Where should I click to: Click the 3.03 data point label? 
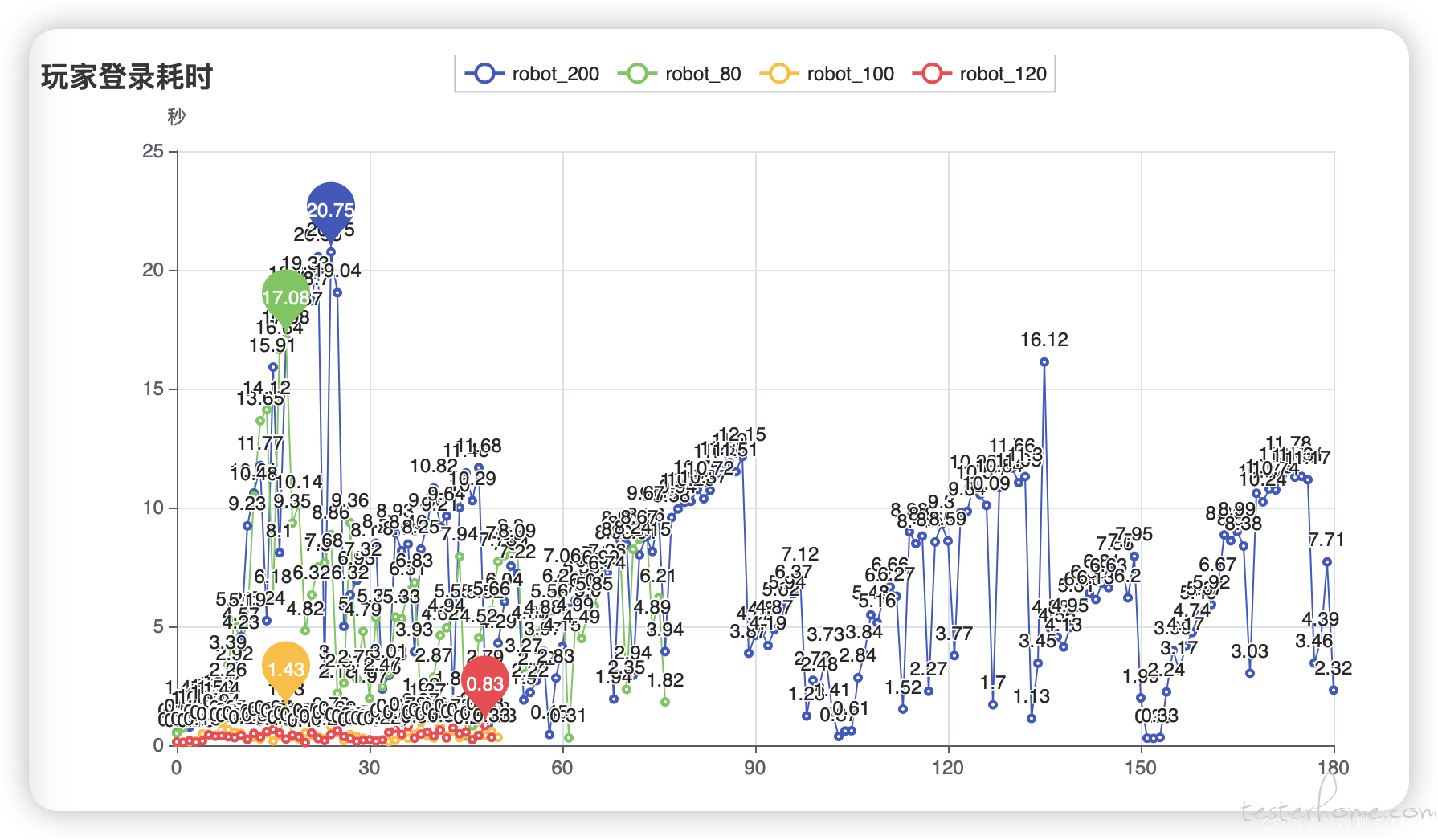[1249, 651]
